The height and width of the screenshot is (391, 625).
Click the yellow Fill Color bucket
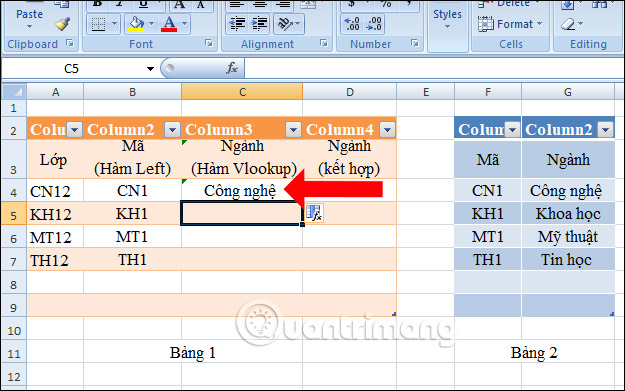click(136, 24)
